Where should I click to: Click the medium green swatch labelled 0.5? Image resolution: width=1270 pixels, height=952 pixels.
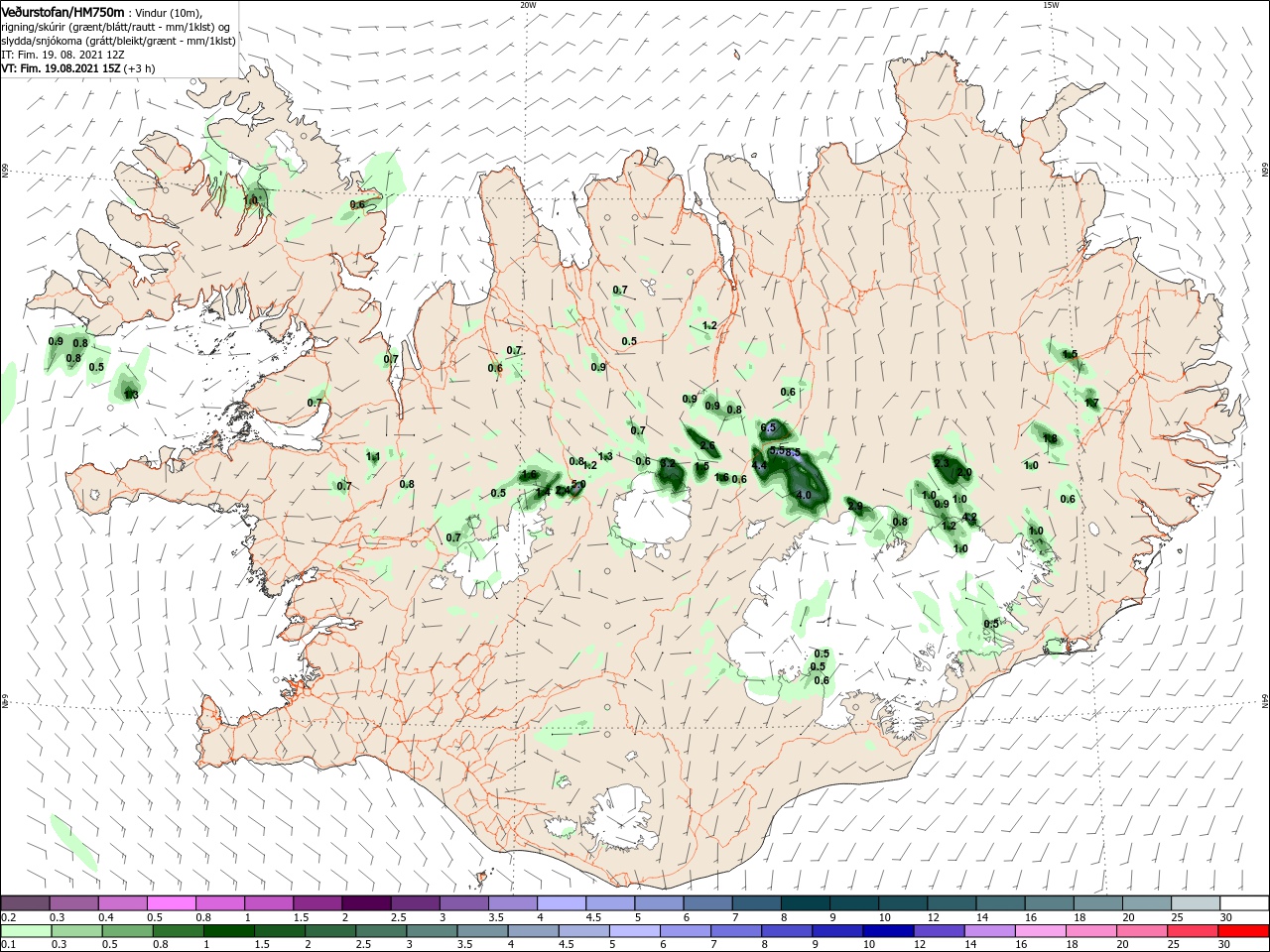click(x=126, y=932)
